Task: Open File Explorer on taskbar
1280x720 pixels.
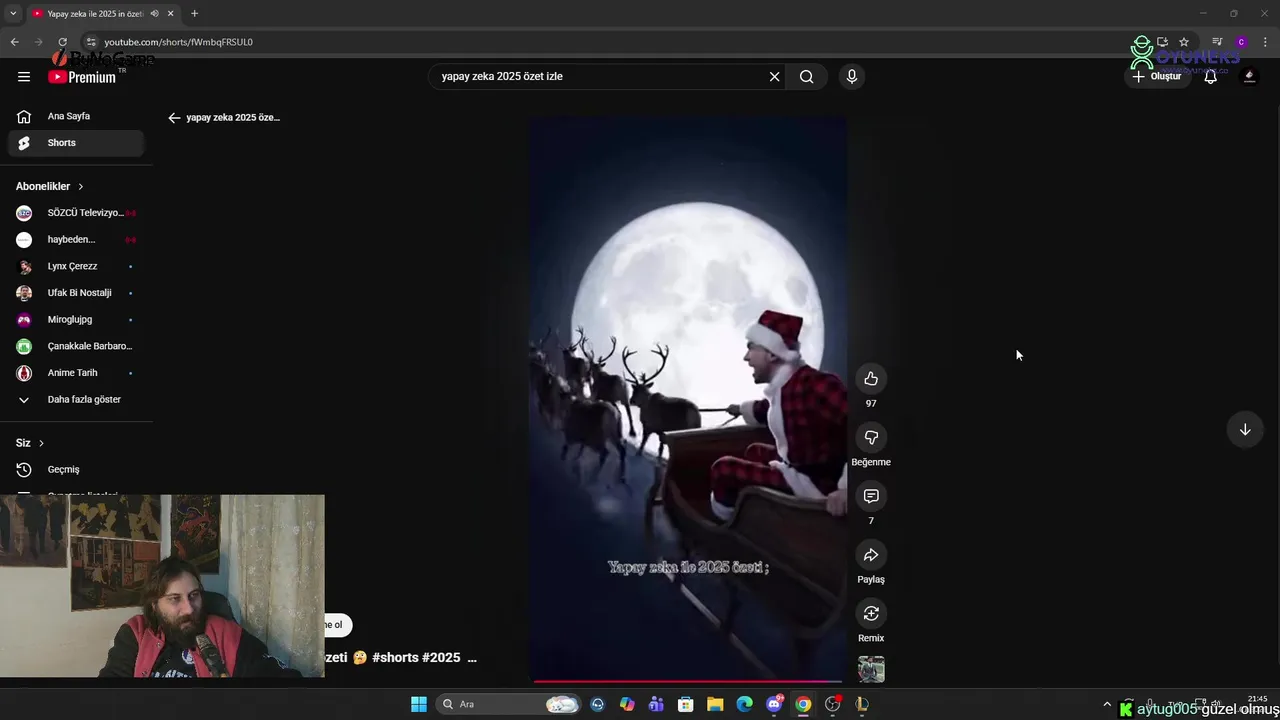Action: coord(715,704)
